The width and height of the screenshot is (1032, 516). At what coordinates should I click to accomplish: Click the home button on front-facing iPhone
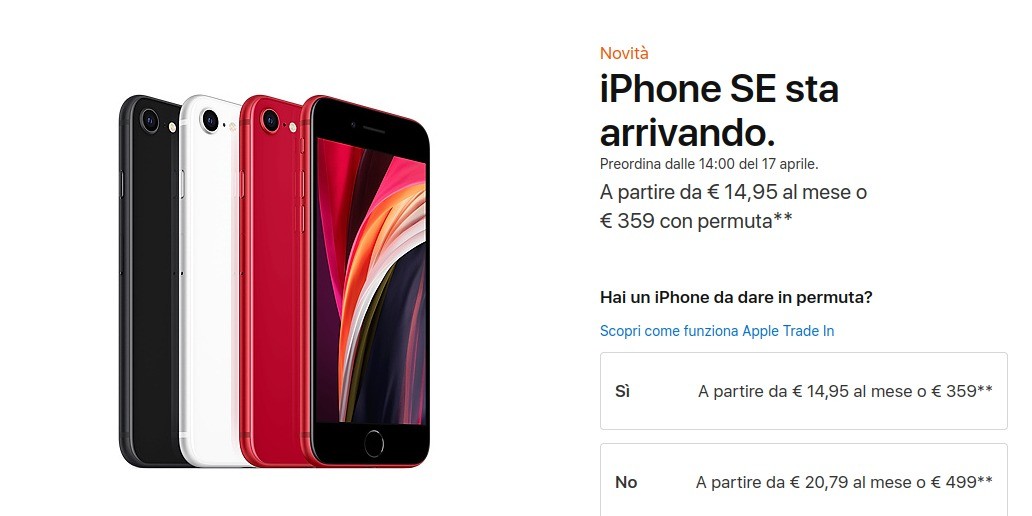374,443
